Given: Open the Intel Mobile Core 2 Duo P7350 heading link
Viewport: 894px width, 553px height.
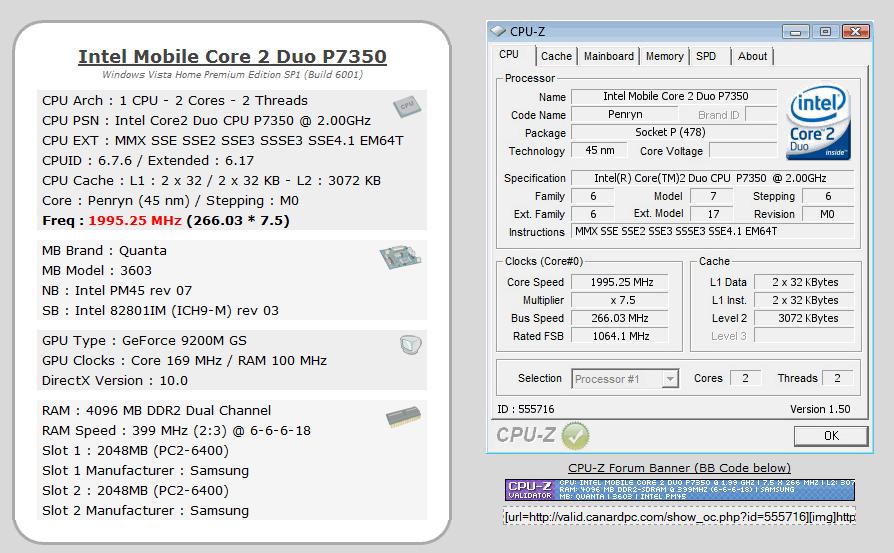Looking at the screenshot, I should (x=232, y=56).
